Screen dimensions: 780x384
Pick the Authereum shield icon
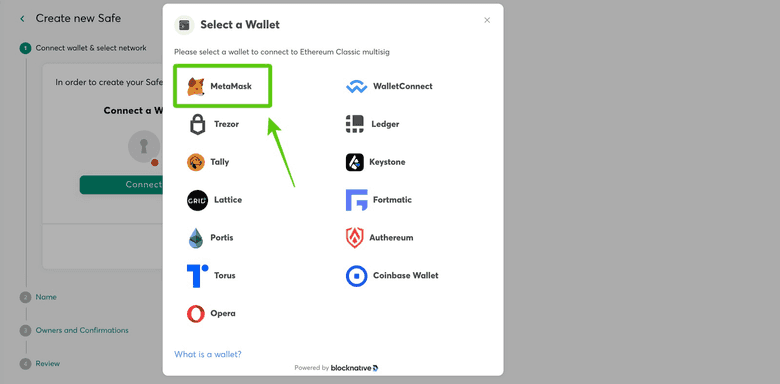coord(355,238)
